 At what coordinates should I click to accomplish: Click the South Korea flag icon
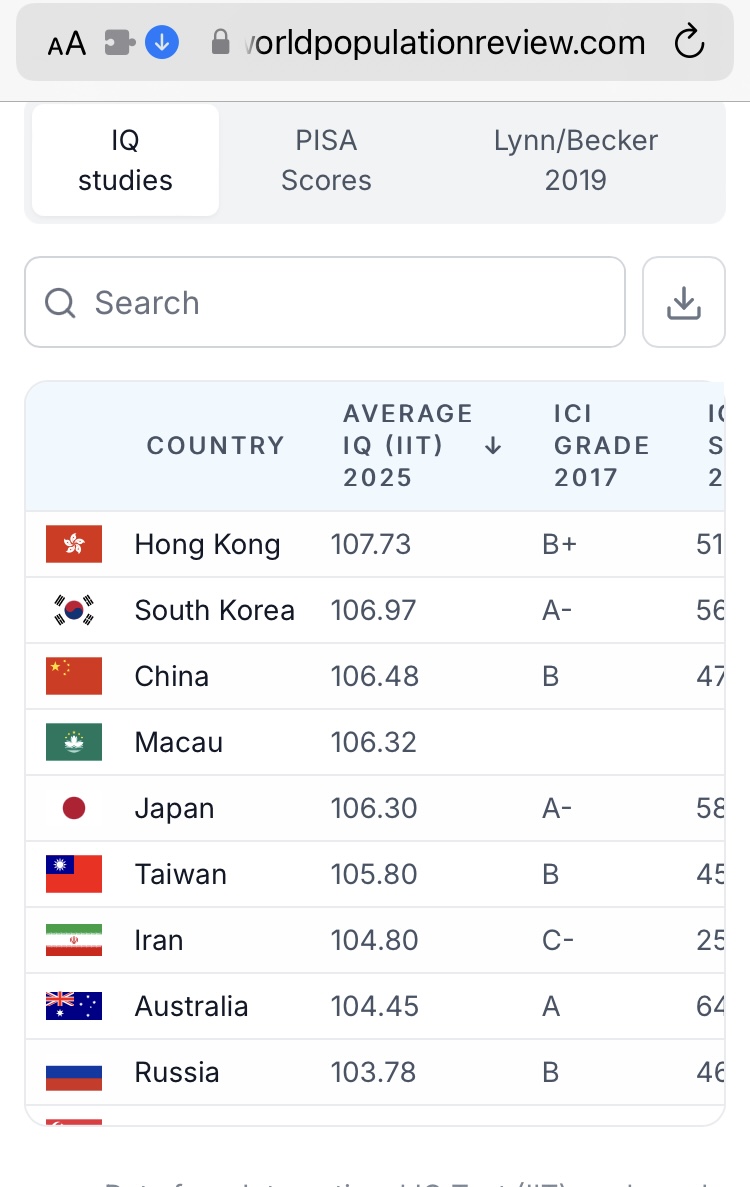(74, 610)
